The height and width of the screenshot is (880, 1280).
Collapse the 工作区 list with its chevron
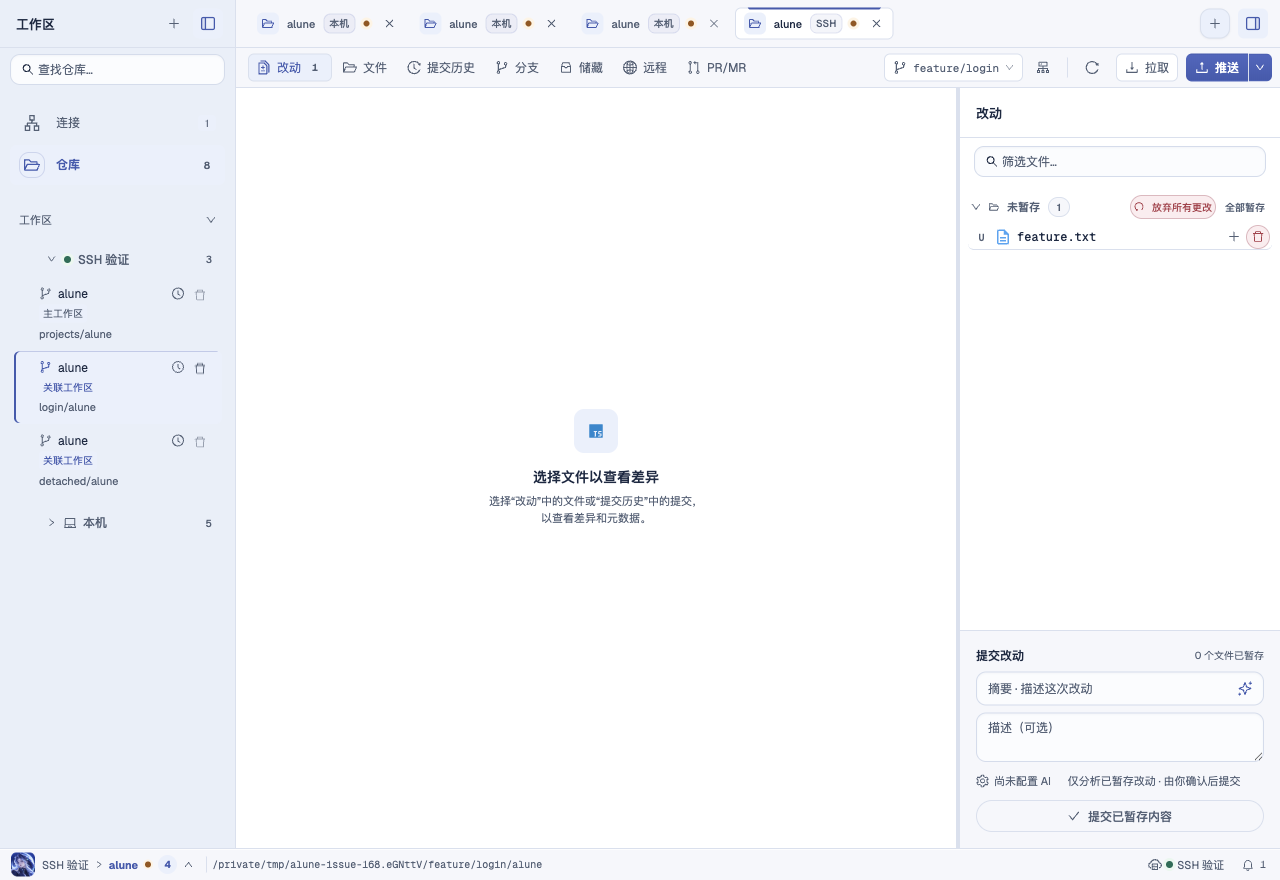coord(210,220)
